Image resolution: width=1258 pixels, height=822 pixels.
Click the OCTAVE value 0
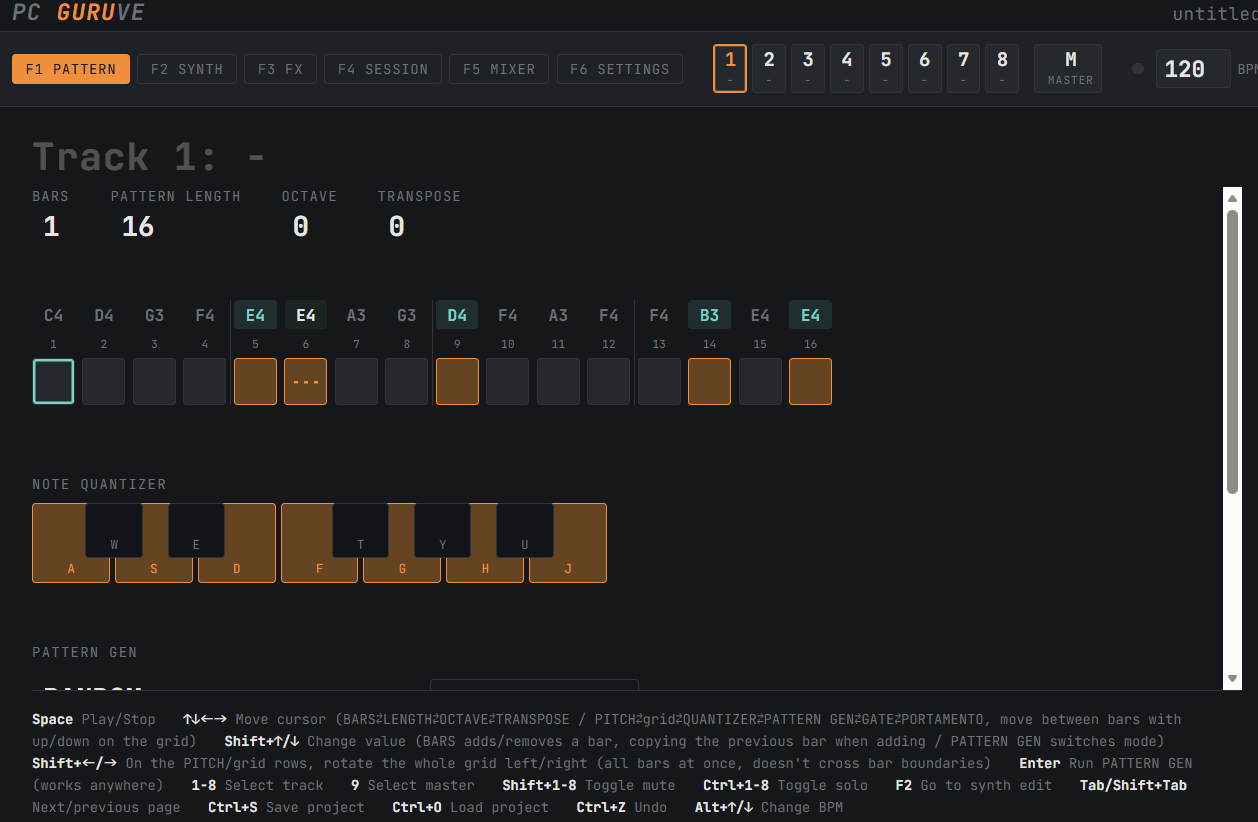[x=301, y=227]
